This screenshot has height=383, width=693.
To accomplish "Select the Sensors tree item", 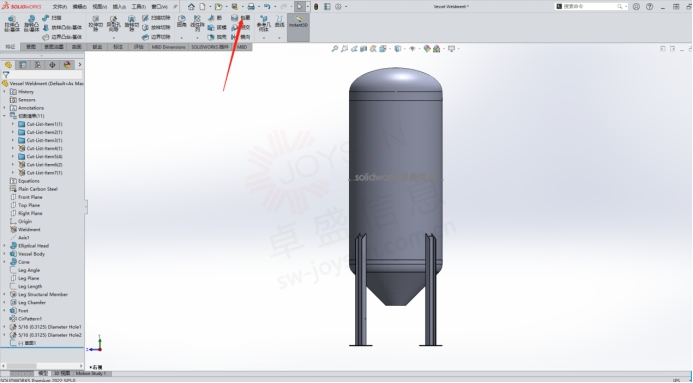I will click(x=27, y=100).
